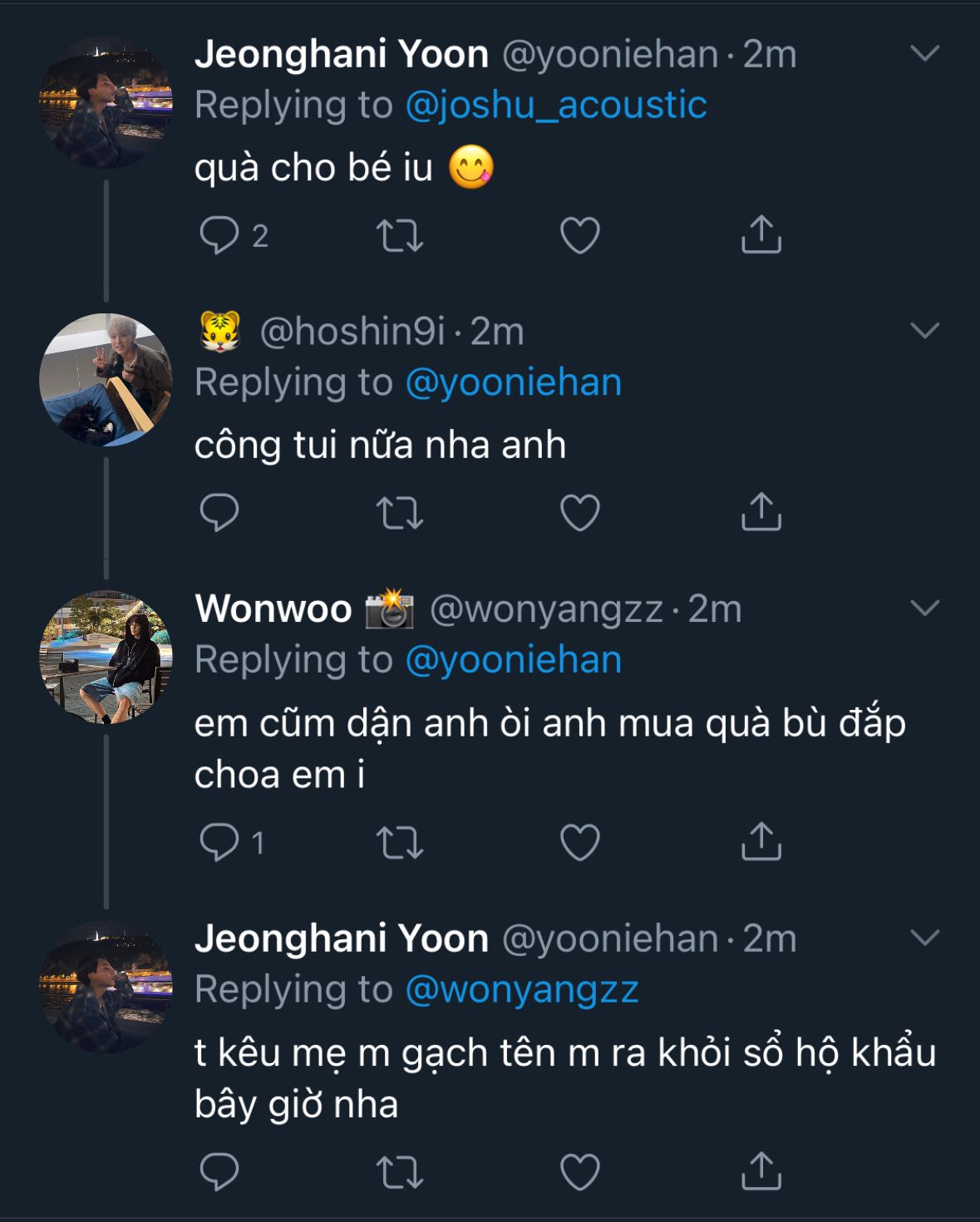The image size is (980, 1222).
Task: View Wonwoo's profile picture
Action: [106, 657]
